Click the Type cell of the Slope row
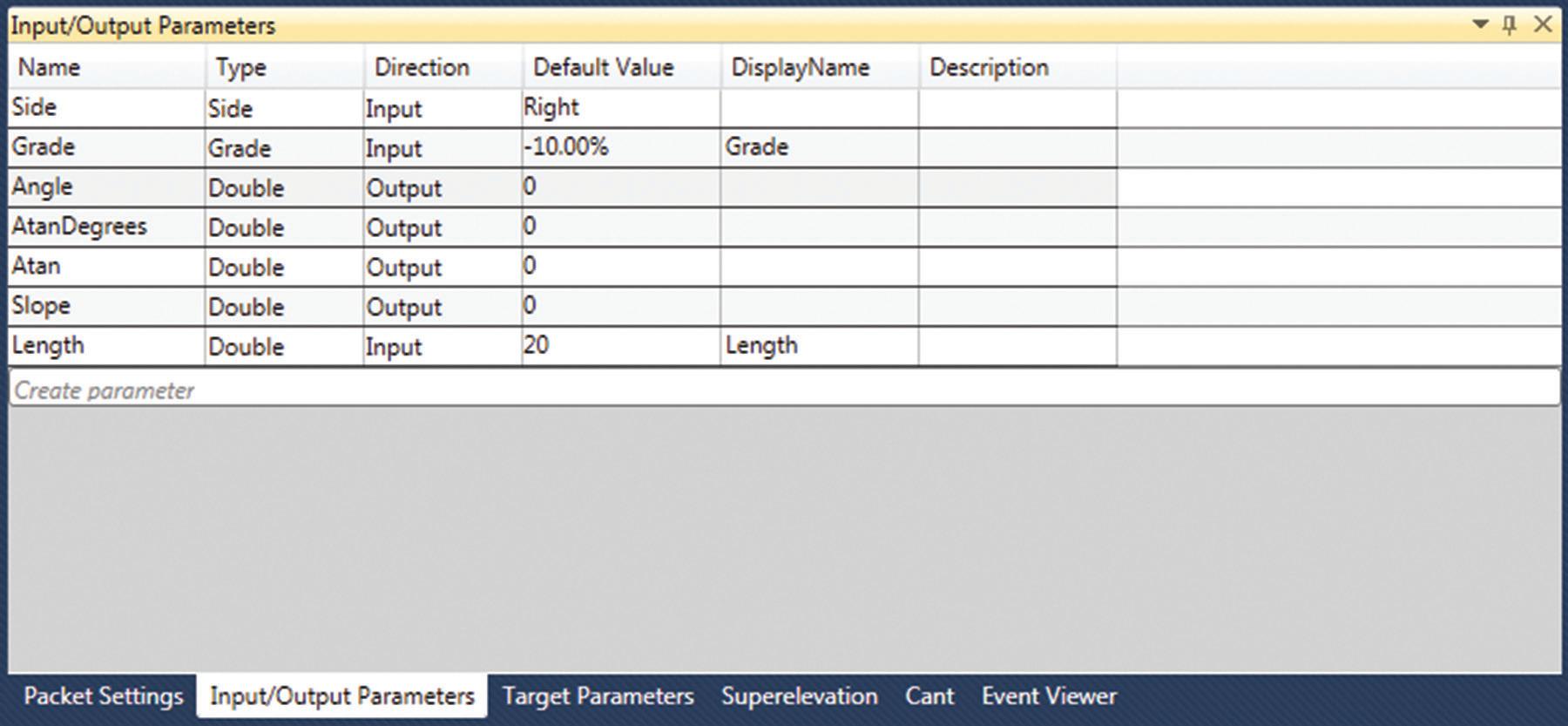1568x726 pixels. point(284,306)
